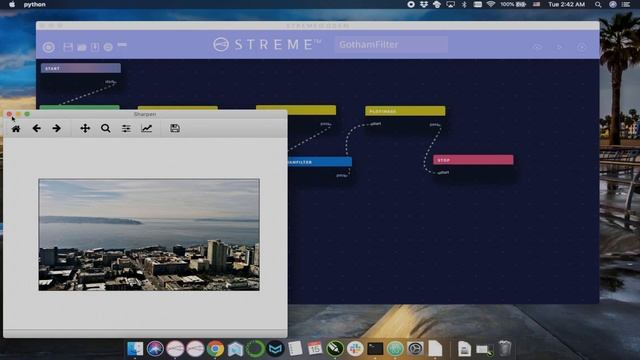Click the eye preview icon in Streme header

pyautogui.click(x=538, y=47)
